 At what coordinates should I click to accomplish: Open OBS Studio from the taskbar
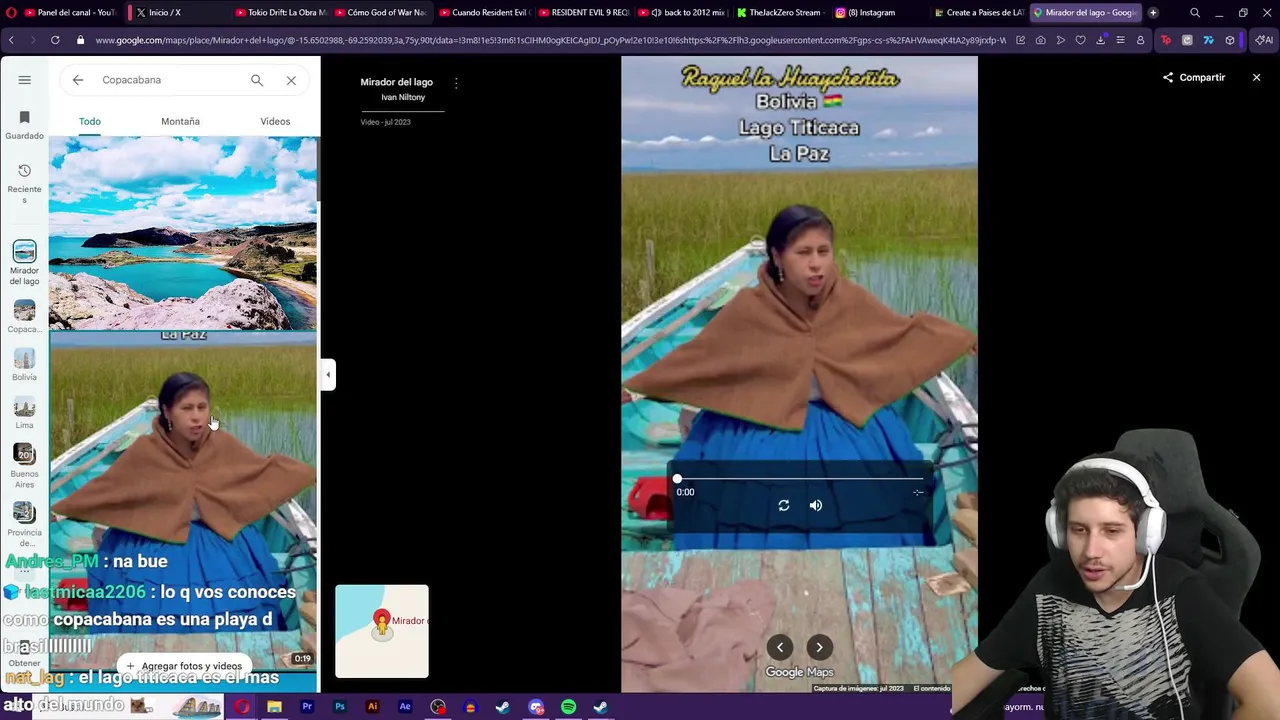pyautogui.click(x=438, y=707)
